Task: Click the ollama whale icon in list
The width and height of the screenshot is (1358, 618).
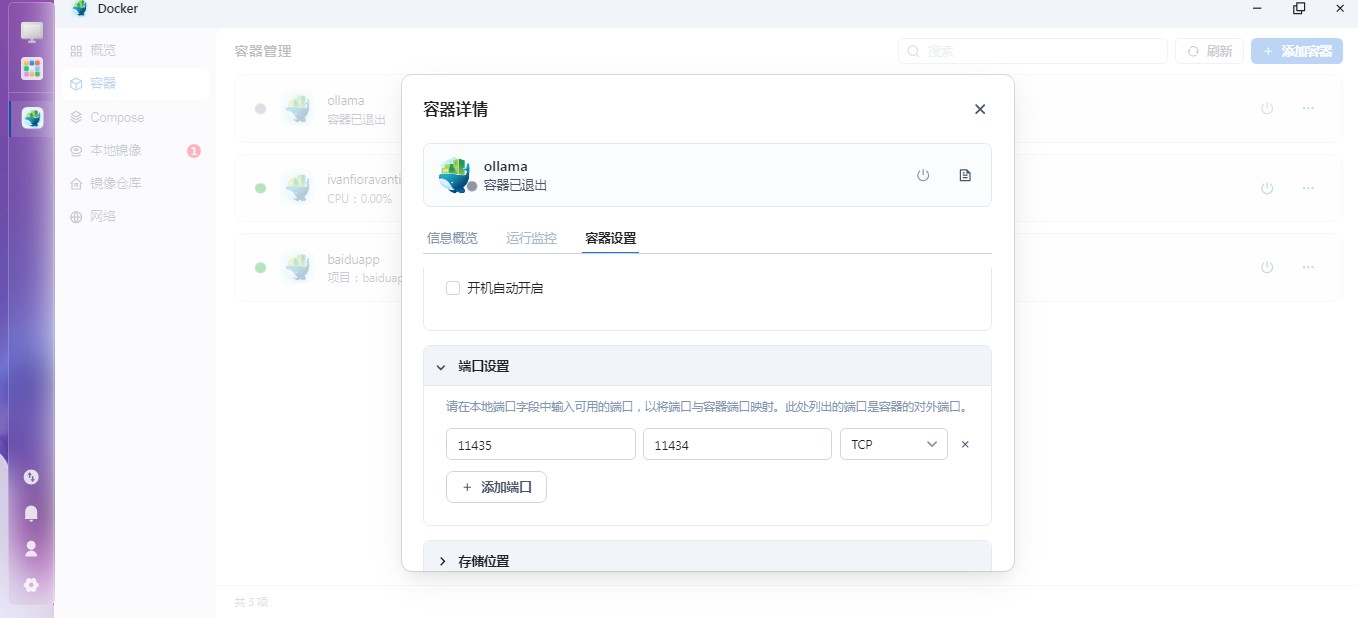Action: click(297, 108)
